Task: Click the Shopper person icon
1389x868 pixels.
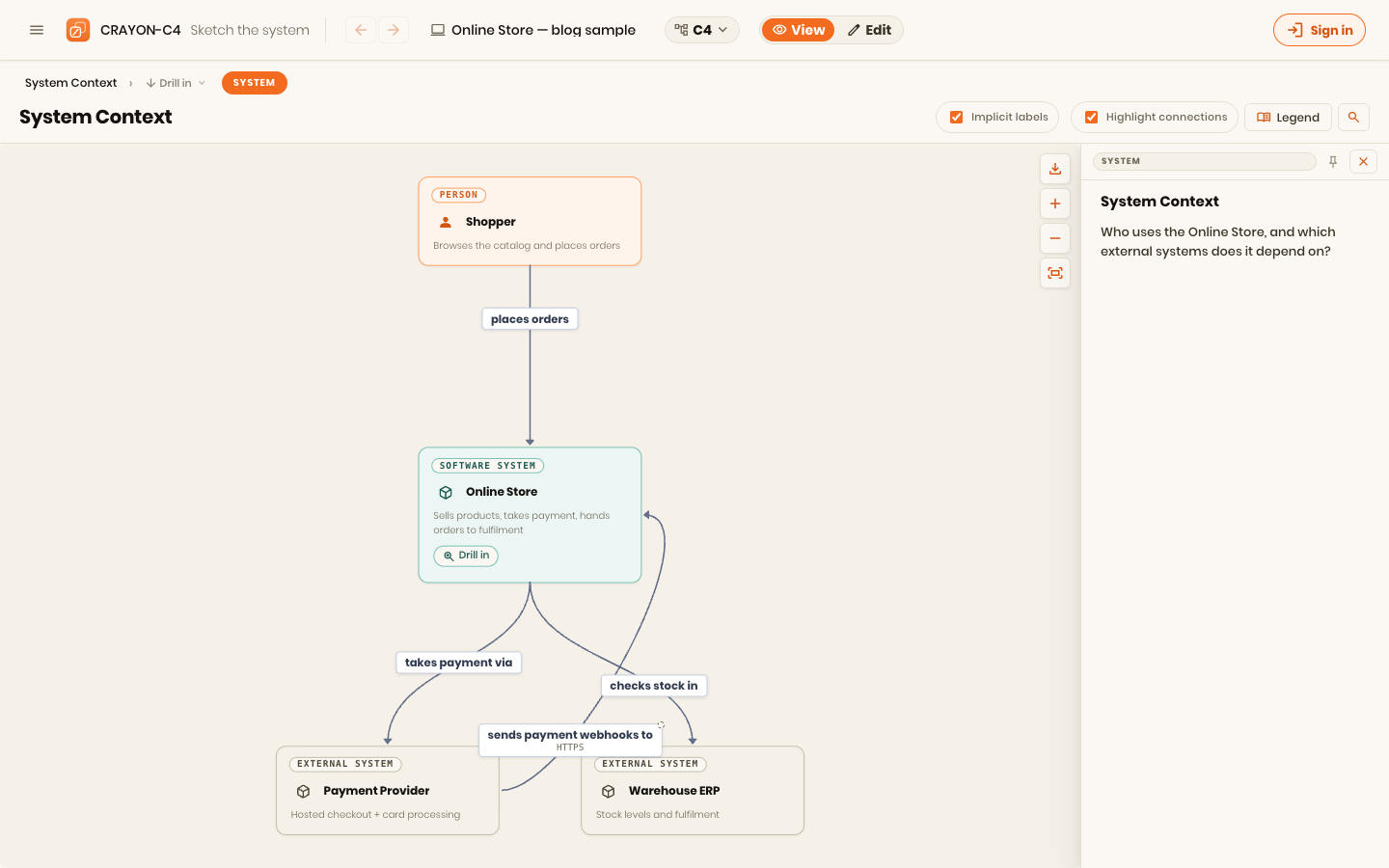Action: [446, 222]
